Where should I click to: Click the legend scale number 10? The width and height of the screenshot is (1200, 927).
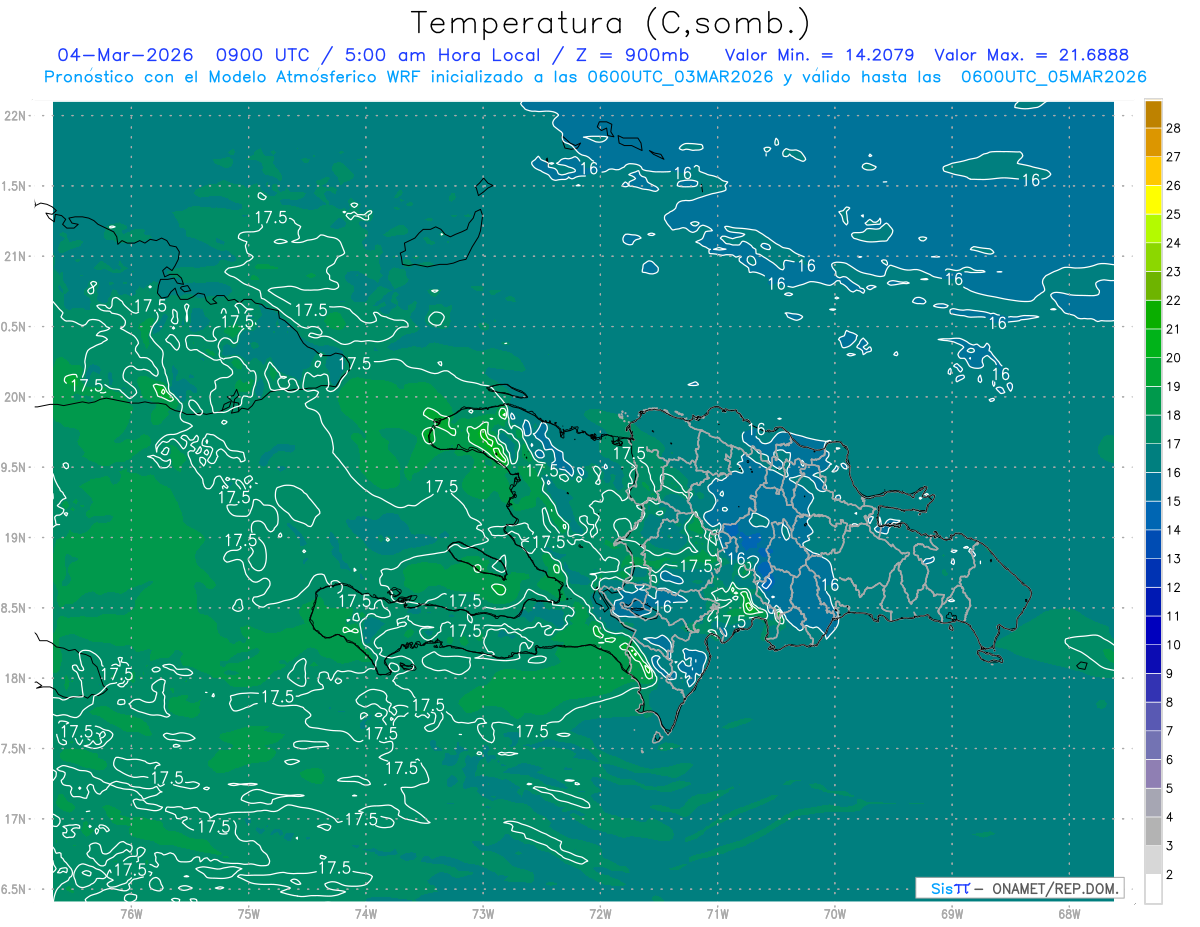[x=1174, y=645]
